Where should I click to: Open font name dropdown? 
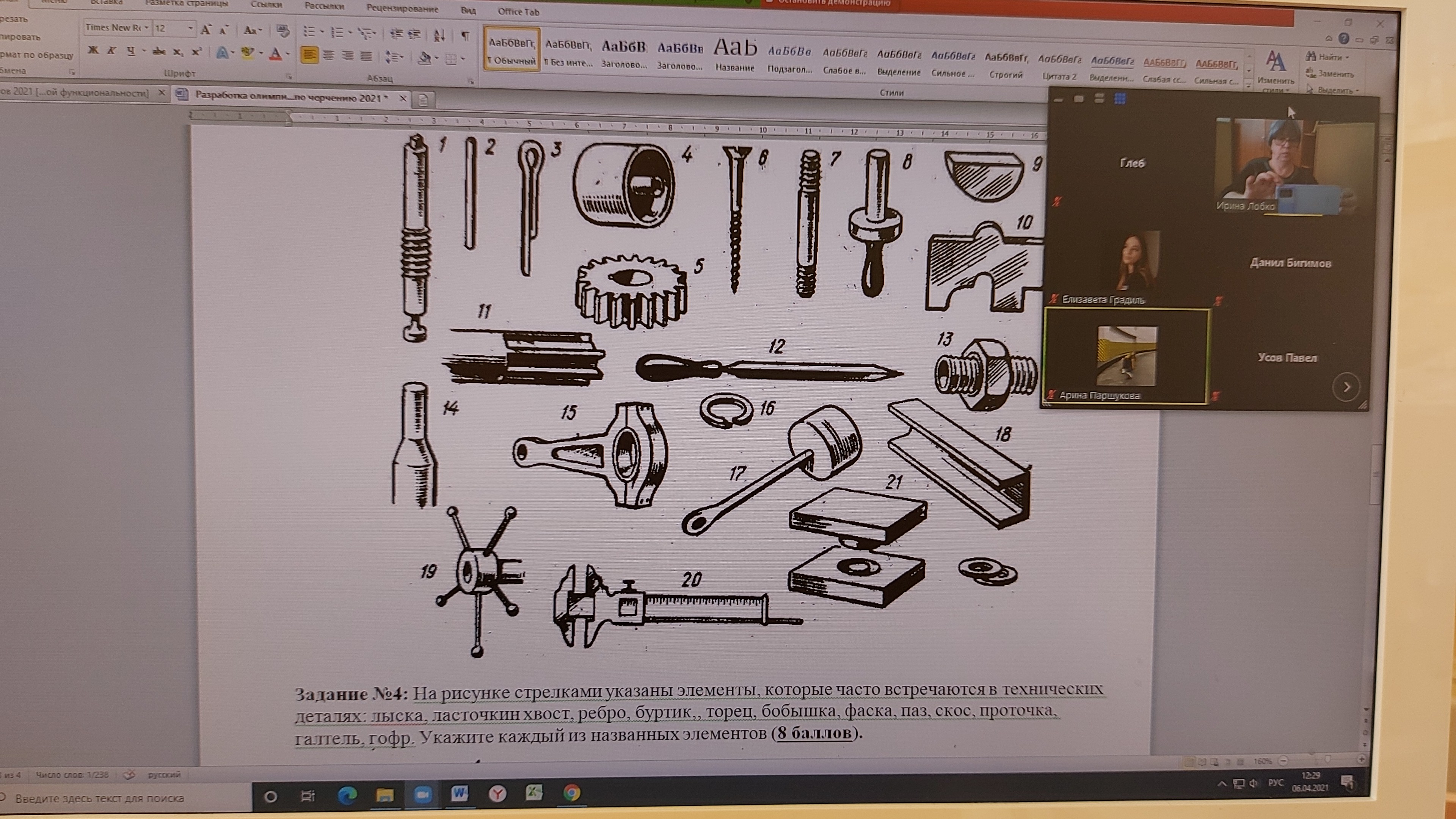click(146, 28)
